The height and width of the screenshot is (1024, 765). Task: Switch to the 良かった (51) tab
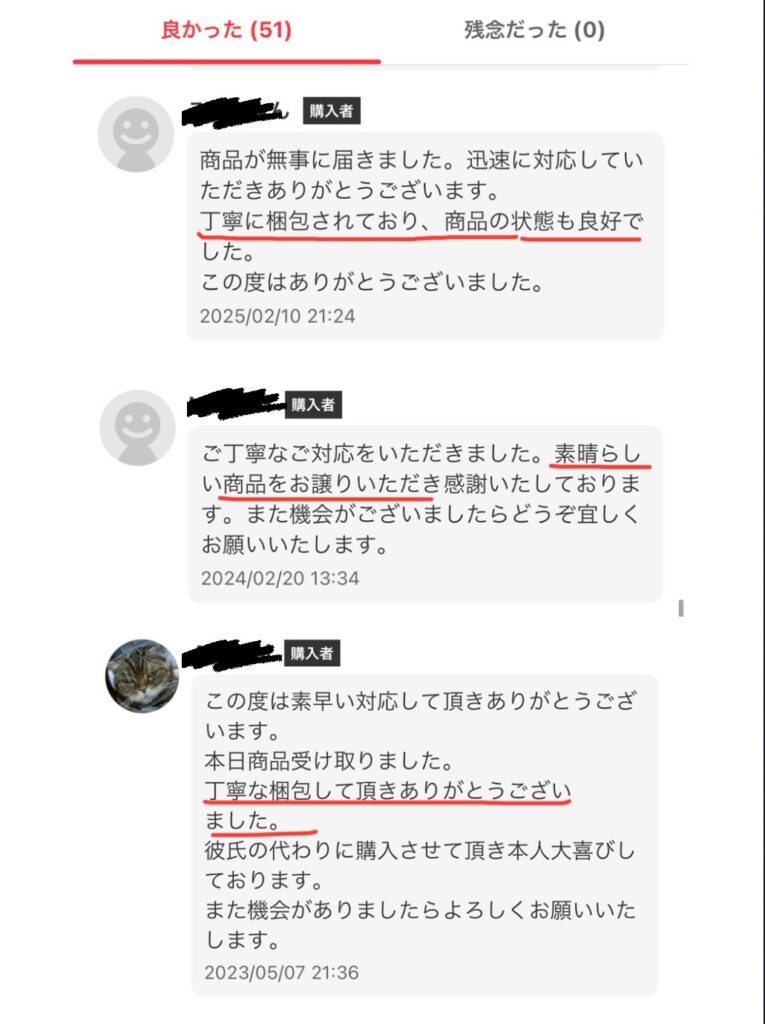click(x=226, y=30)
